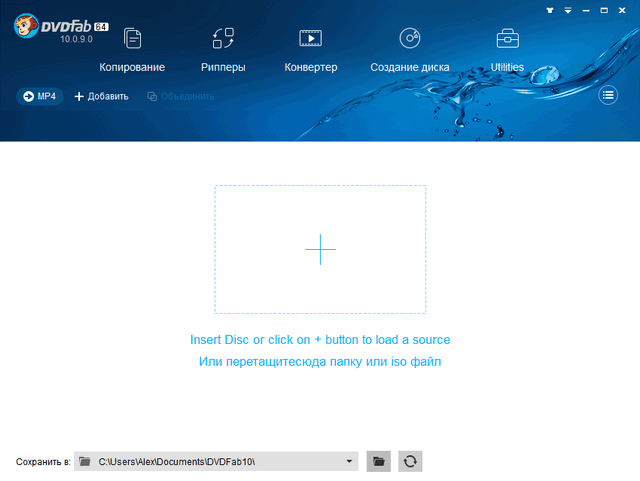
Task: Open the Копирование (Copy) module icon
Action: click(132, 38)
